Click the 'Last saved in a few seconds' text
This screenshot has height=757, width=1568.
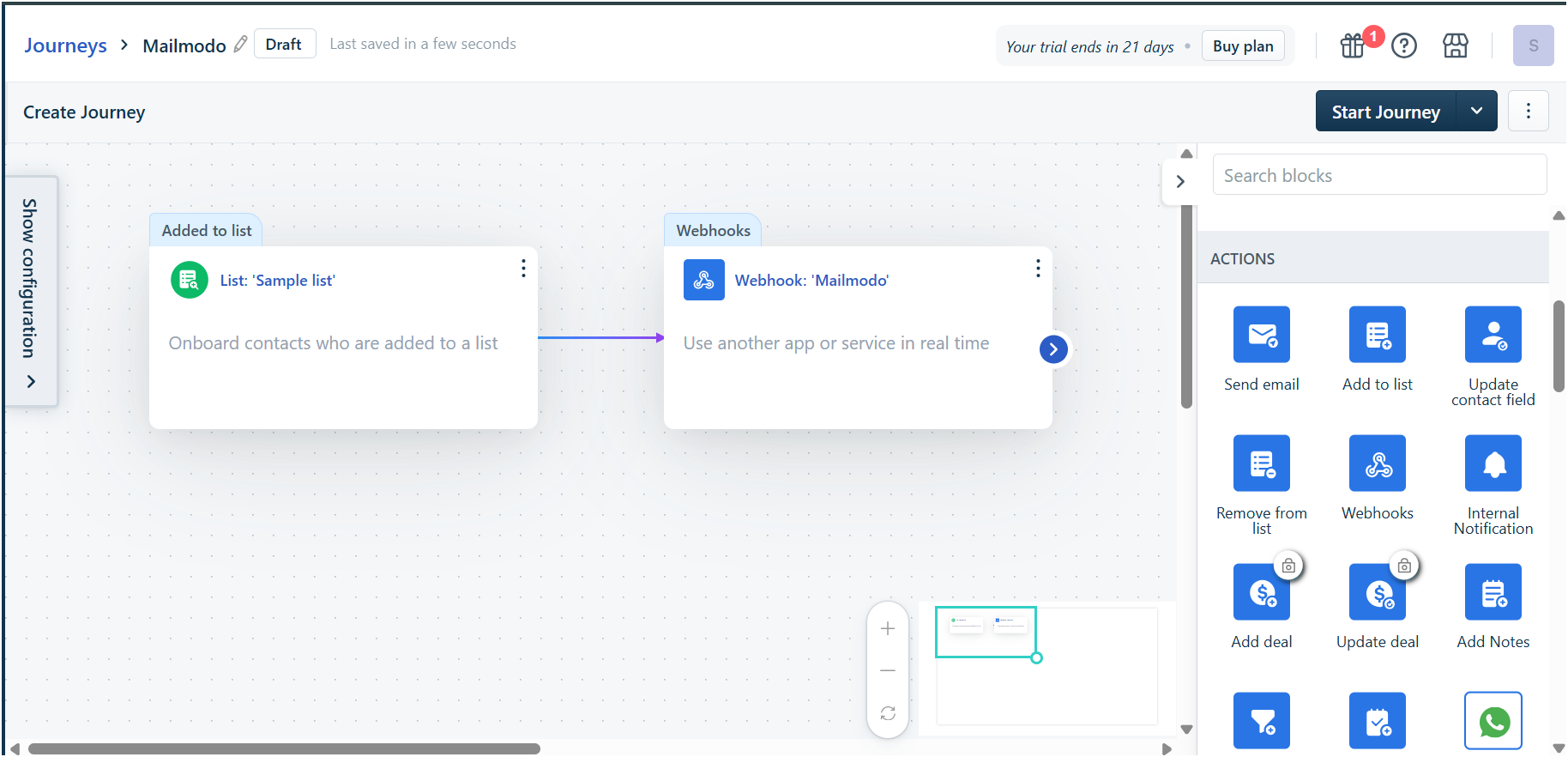(x=423, y=44)
